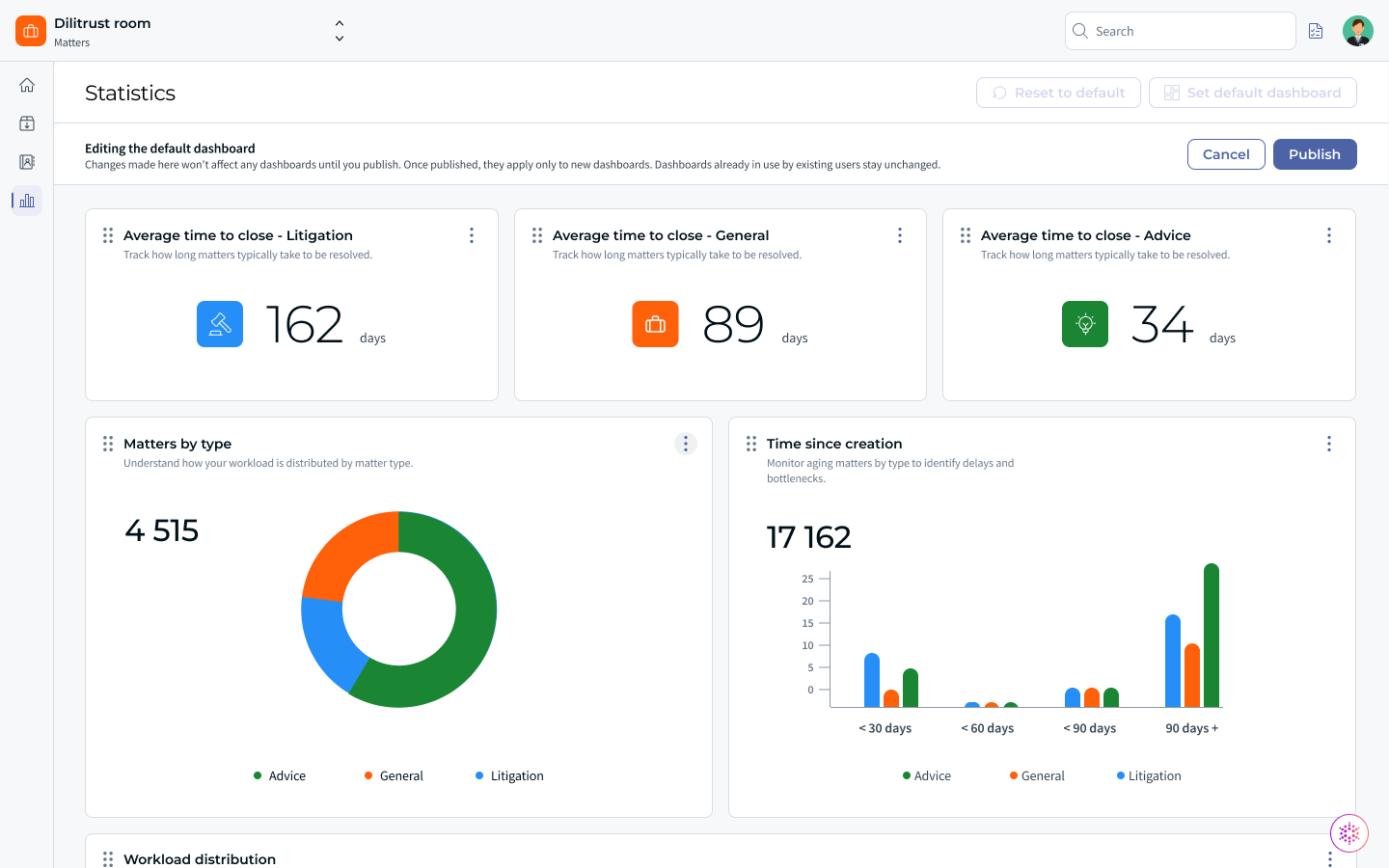
Task: Toggle Litigation legend in bar chart
Action: 1149,775
